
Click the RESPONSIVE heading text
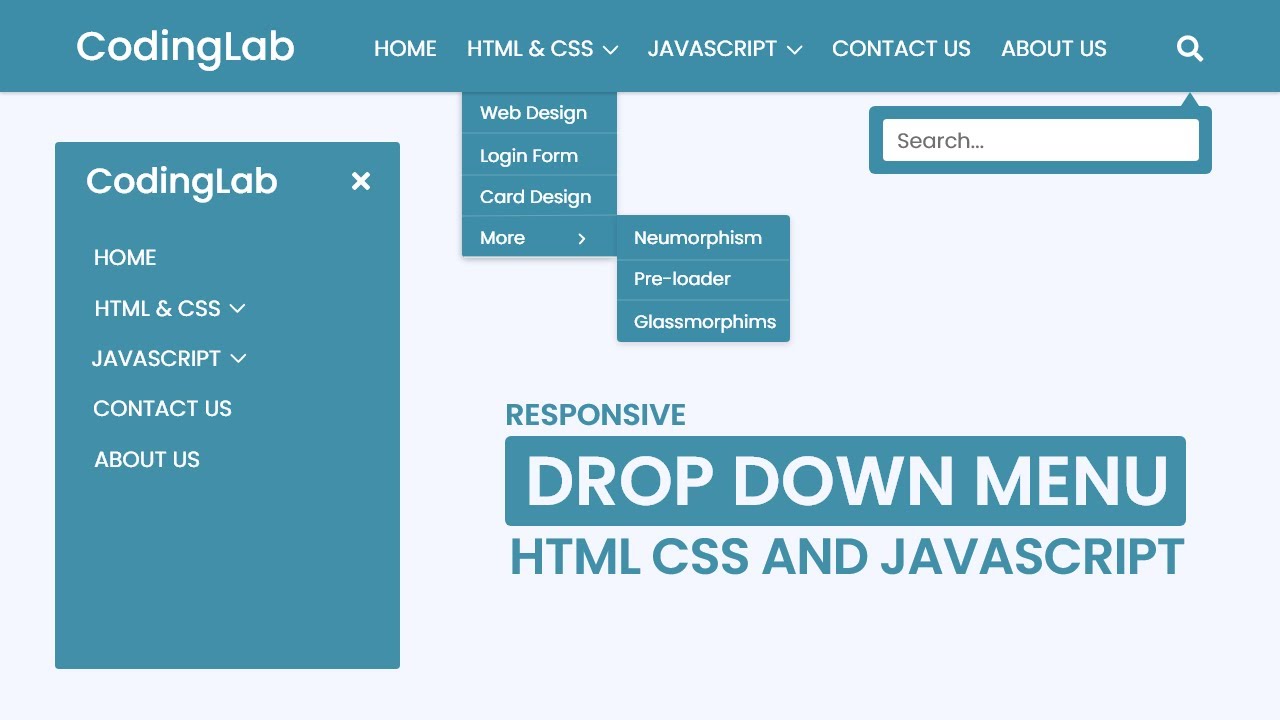[595, 415]
